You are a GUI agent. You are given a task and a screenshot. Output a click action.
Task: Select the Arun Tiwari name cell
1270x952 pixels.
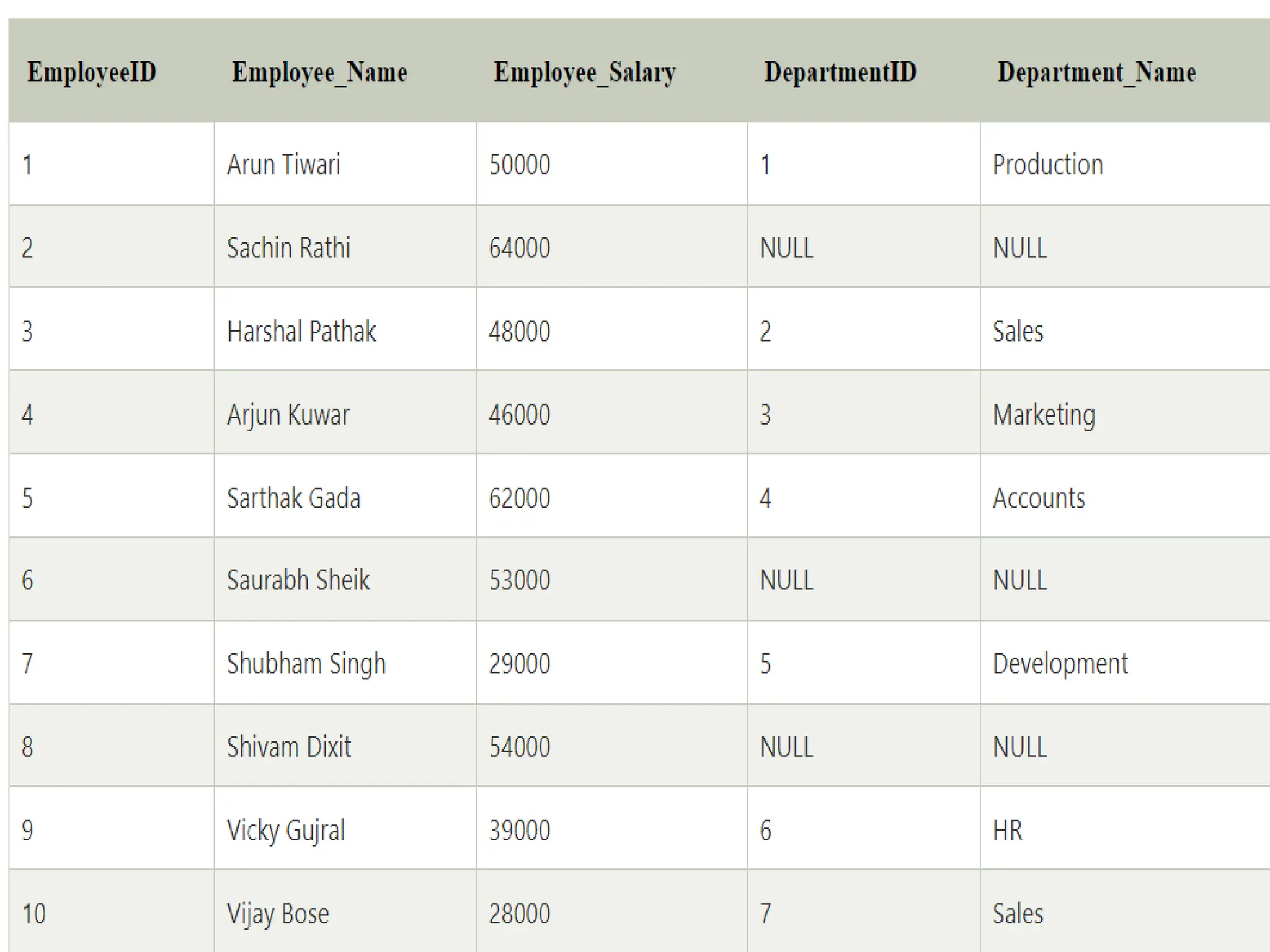tap(283, 164)
